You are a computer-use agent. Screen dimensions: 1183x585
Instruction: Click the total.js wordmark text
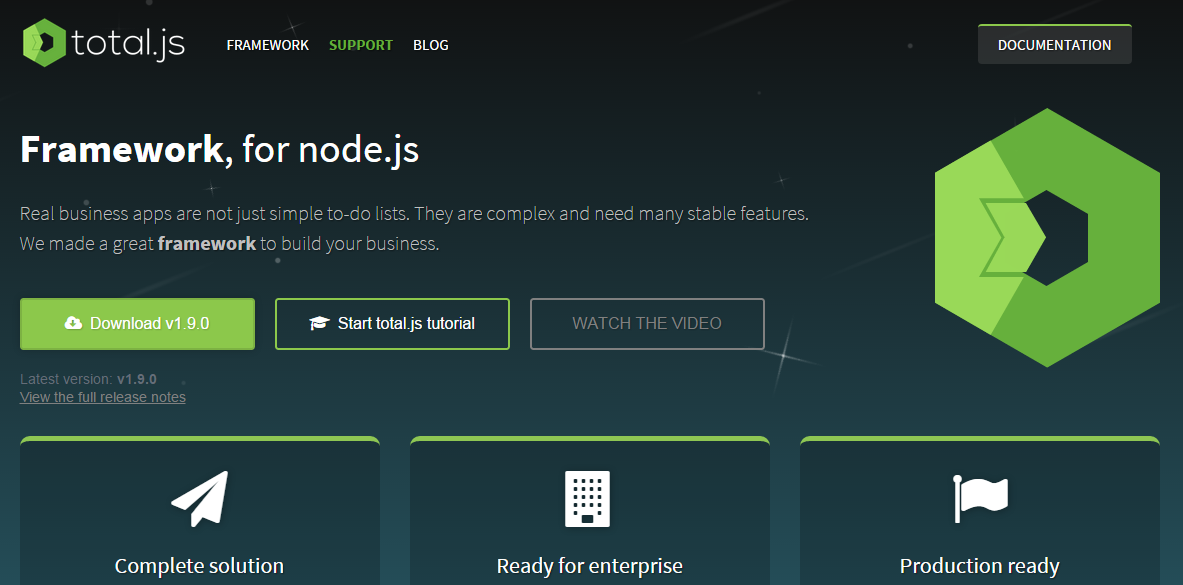coord(129,44)
